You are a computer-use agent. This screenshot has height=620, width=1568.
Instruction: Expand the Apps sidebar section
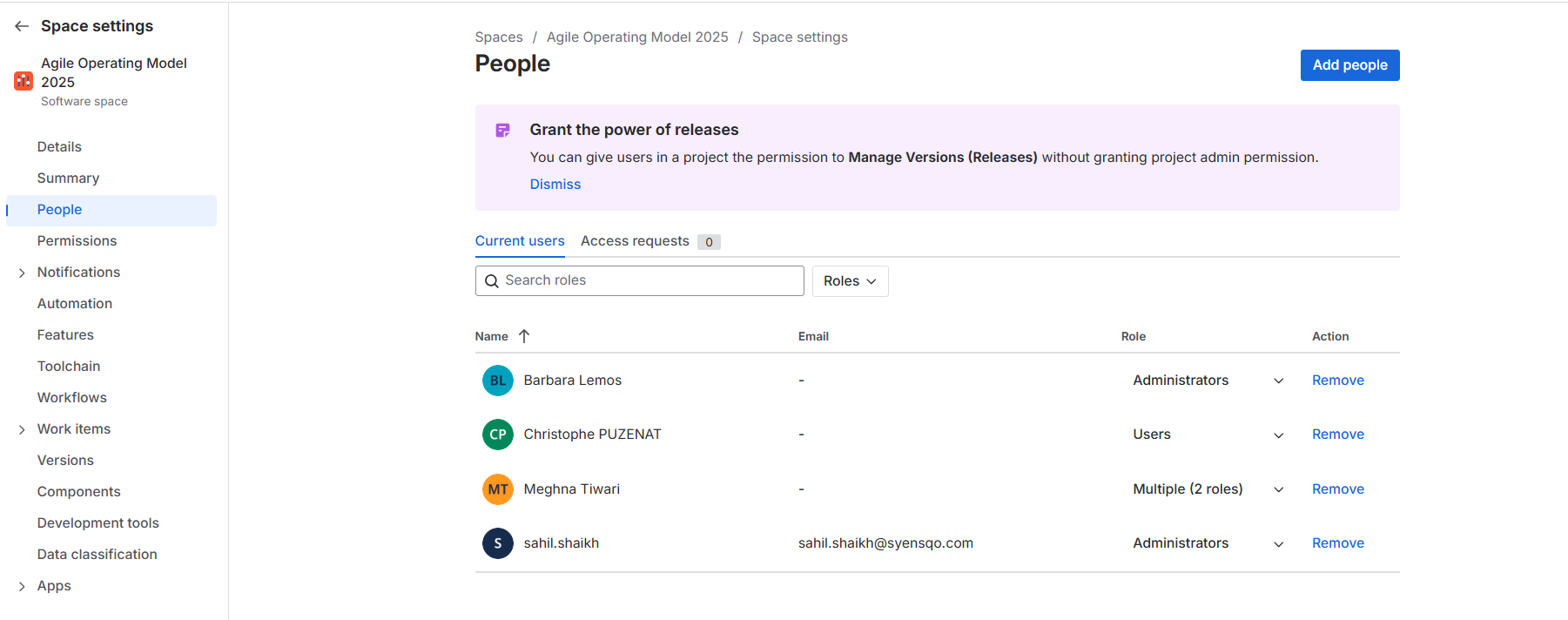22,586
